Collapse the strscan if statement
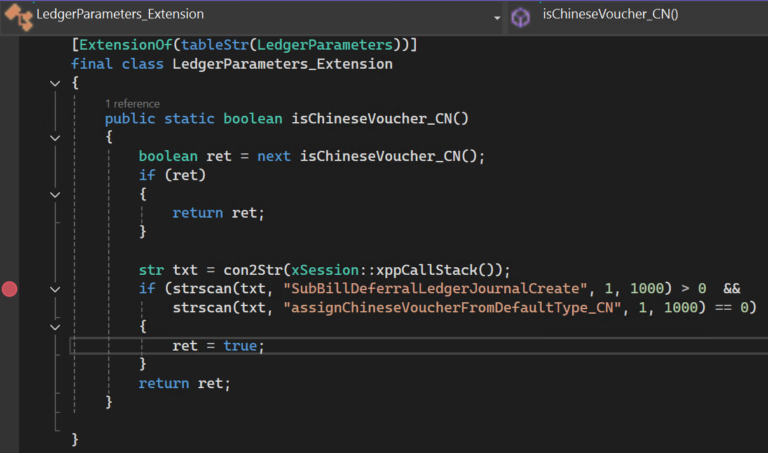The image size is (768, 453). tap(55, 289)
